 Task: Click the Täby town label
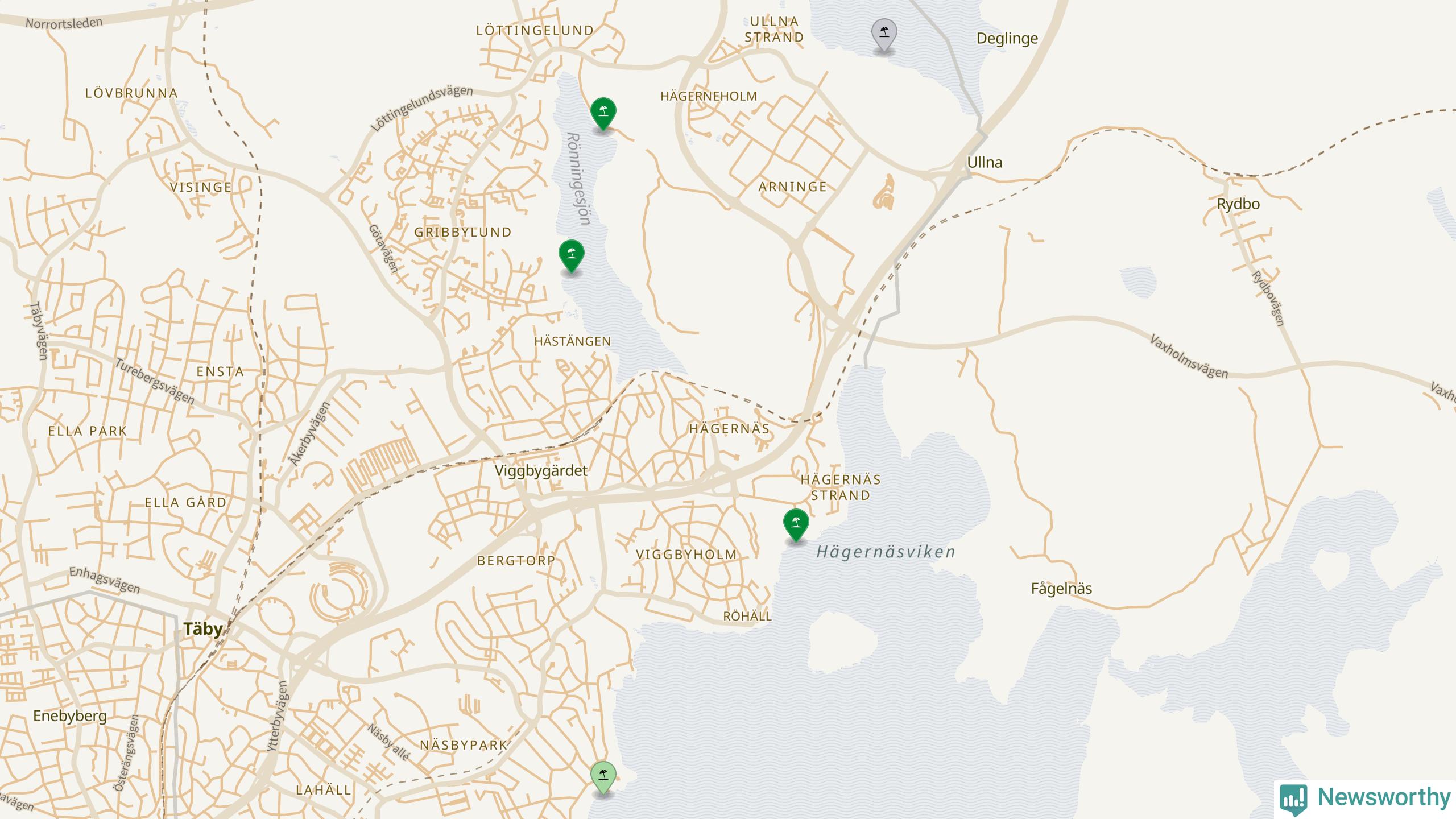point(202,629)
